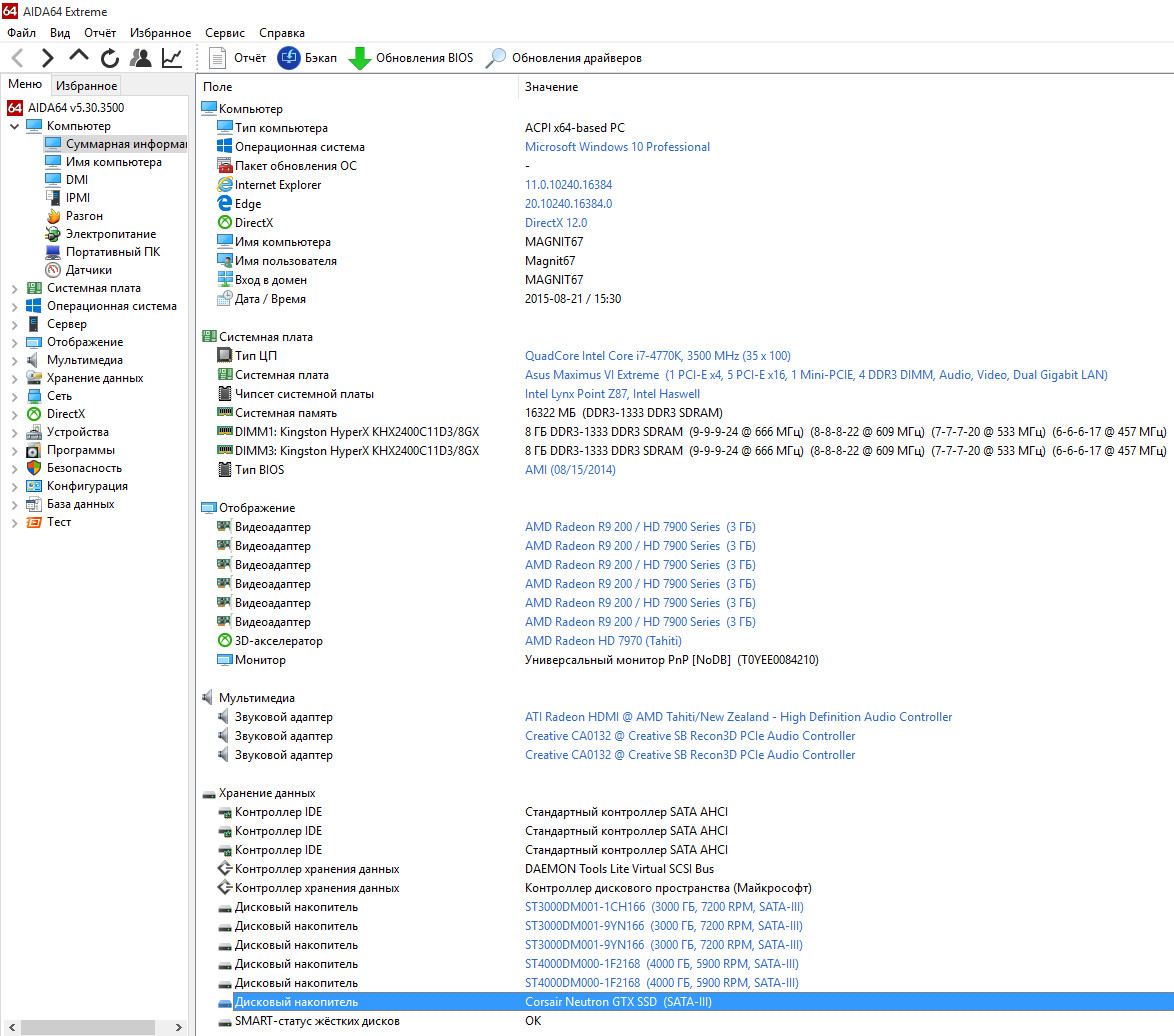Viewport: 1174px width, 1036px height.
Task: Click sidebar horizontal scrollbar left arrow
Action: 12,1028
